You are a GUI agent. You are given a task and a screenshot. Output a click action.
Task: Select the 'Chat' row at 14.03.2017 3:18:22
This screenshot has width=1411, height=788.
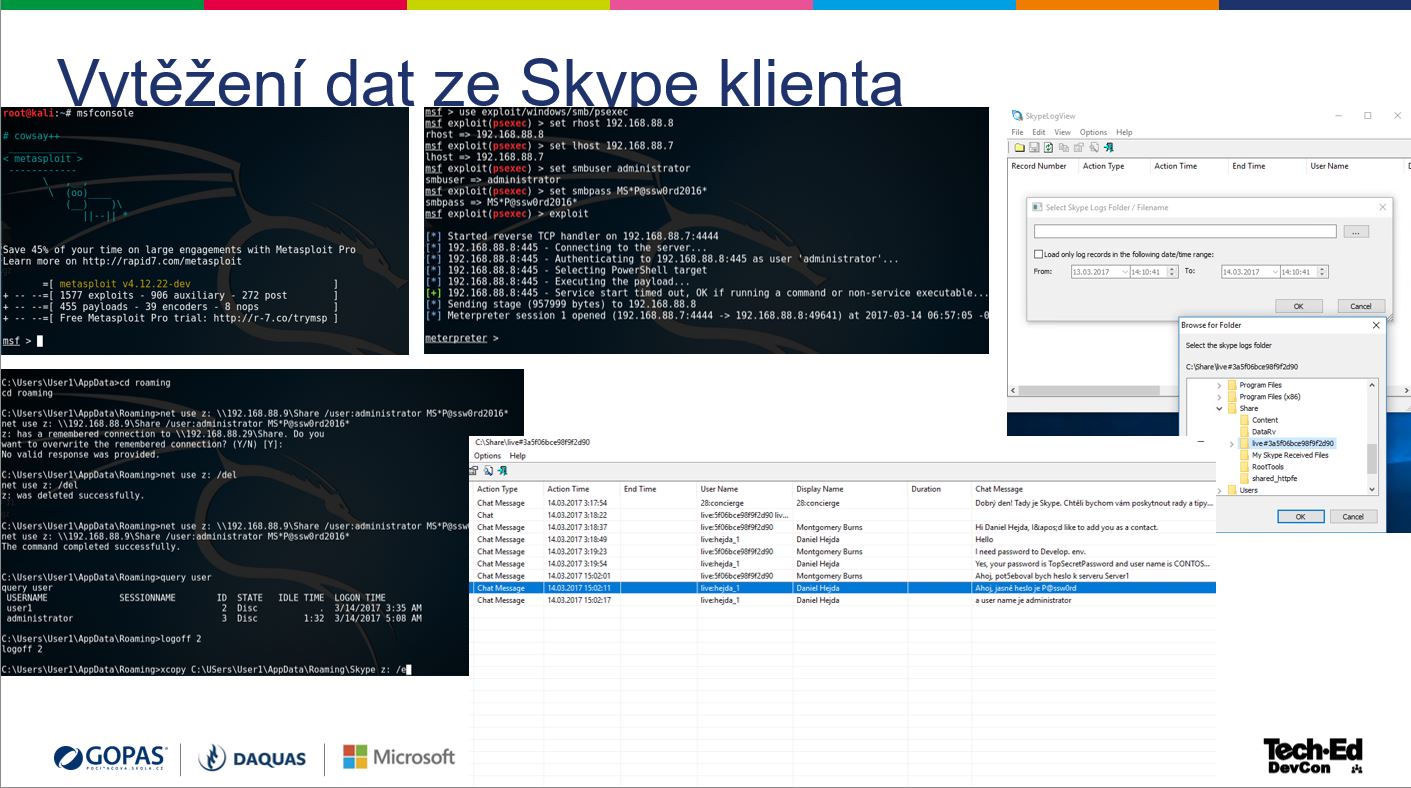pyautogui.click(x=844, y=515)
